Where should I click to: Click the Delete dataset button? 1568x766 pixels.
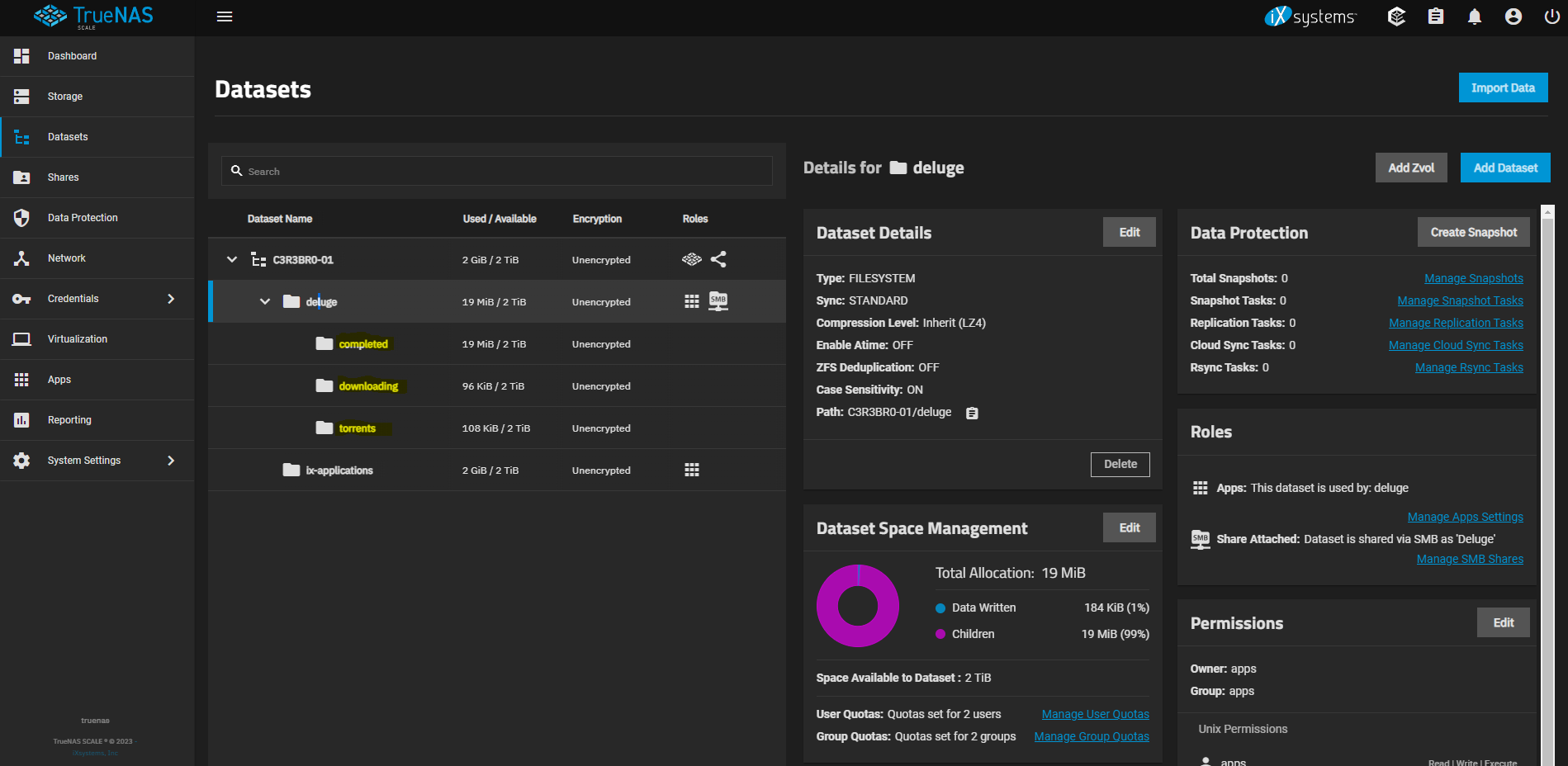(1120, 464)
